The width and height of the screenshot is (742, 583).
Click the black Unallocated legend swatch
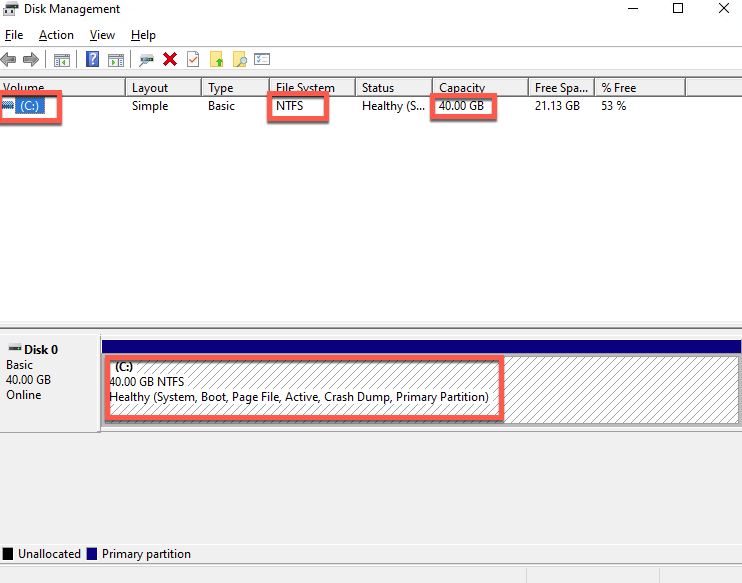coord(8,554)
